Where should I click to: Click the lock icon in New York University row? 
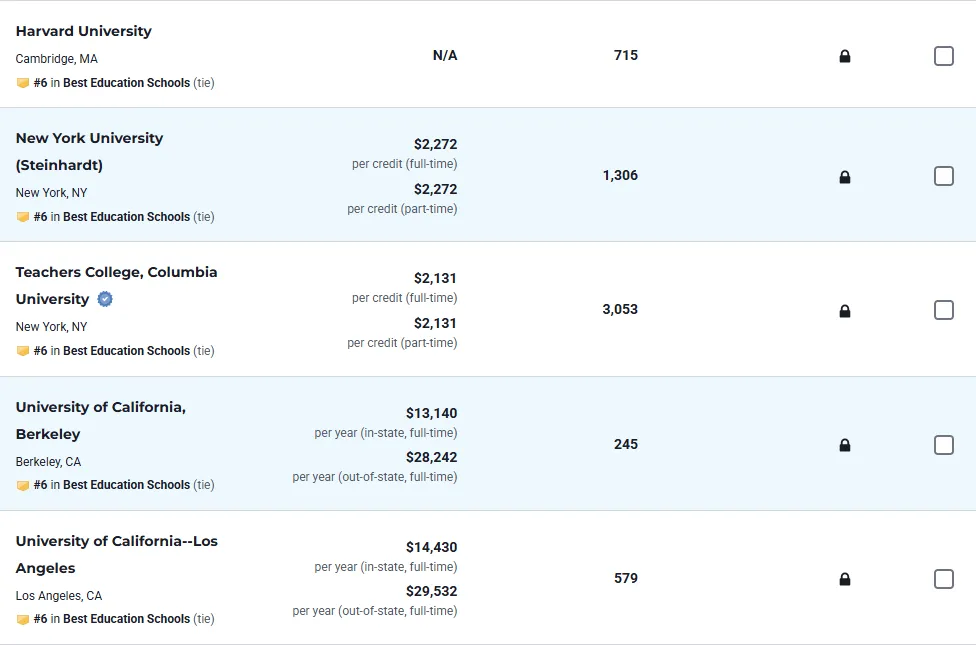point(845,177)
